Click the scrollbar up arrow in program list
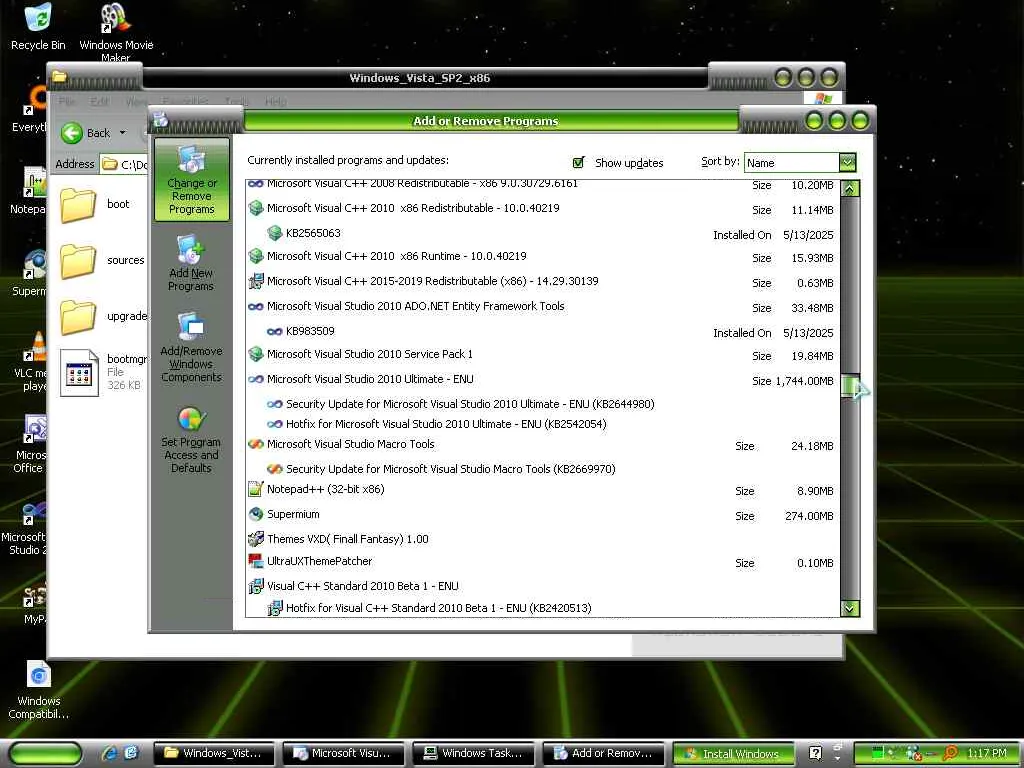This screenshot has height=768, width=1024. pyautogui.click(x=850, y=189)
